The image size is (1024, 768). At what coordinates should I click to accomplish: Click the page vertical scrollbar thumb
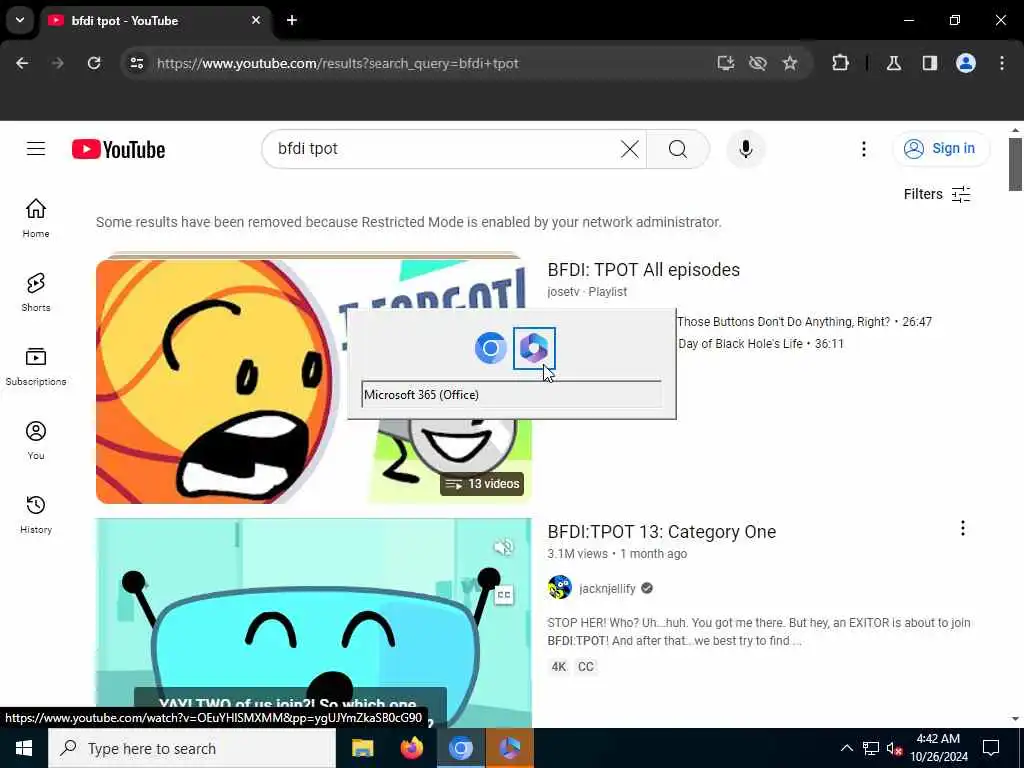click(1015, 164)
